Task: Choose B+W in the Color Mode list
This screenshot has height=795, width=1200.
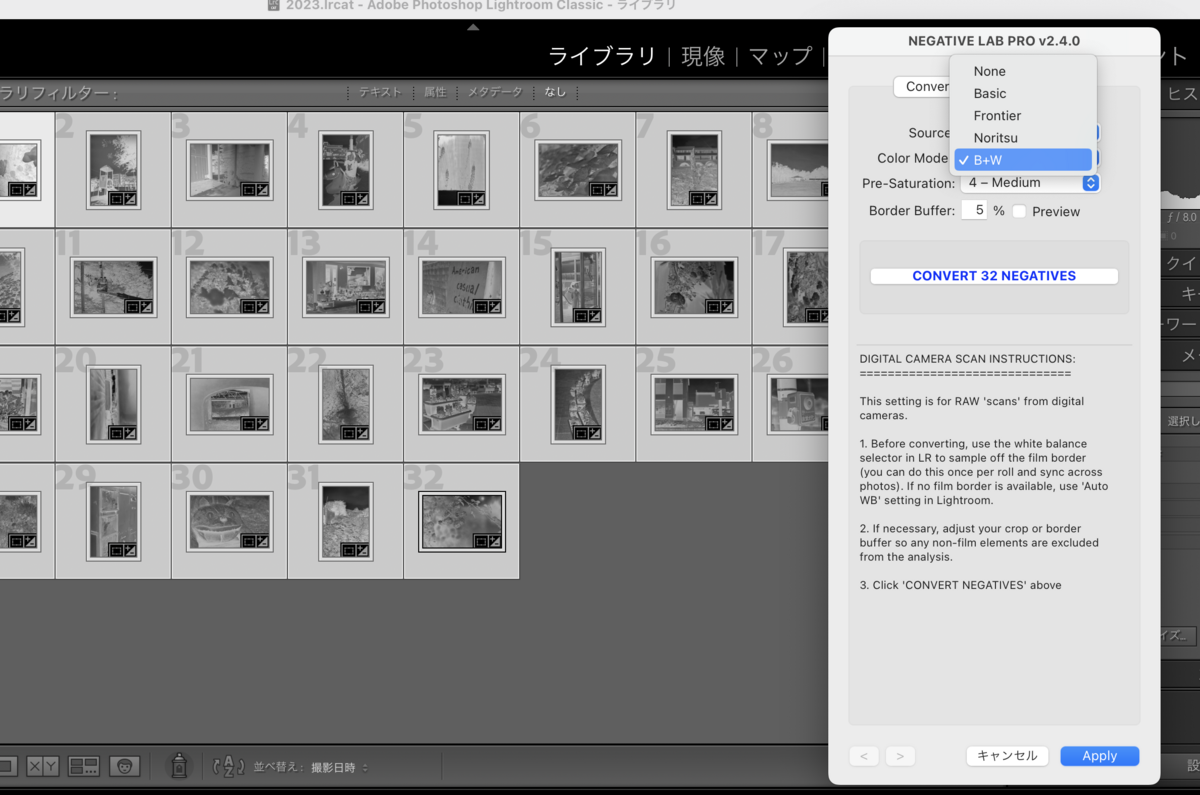Action: 1023,159
